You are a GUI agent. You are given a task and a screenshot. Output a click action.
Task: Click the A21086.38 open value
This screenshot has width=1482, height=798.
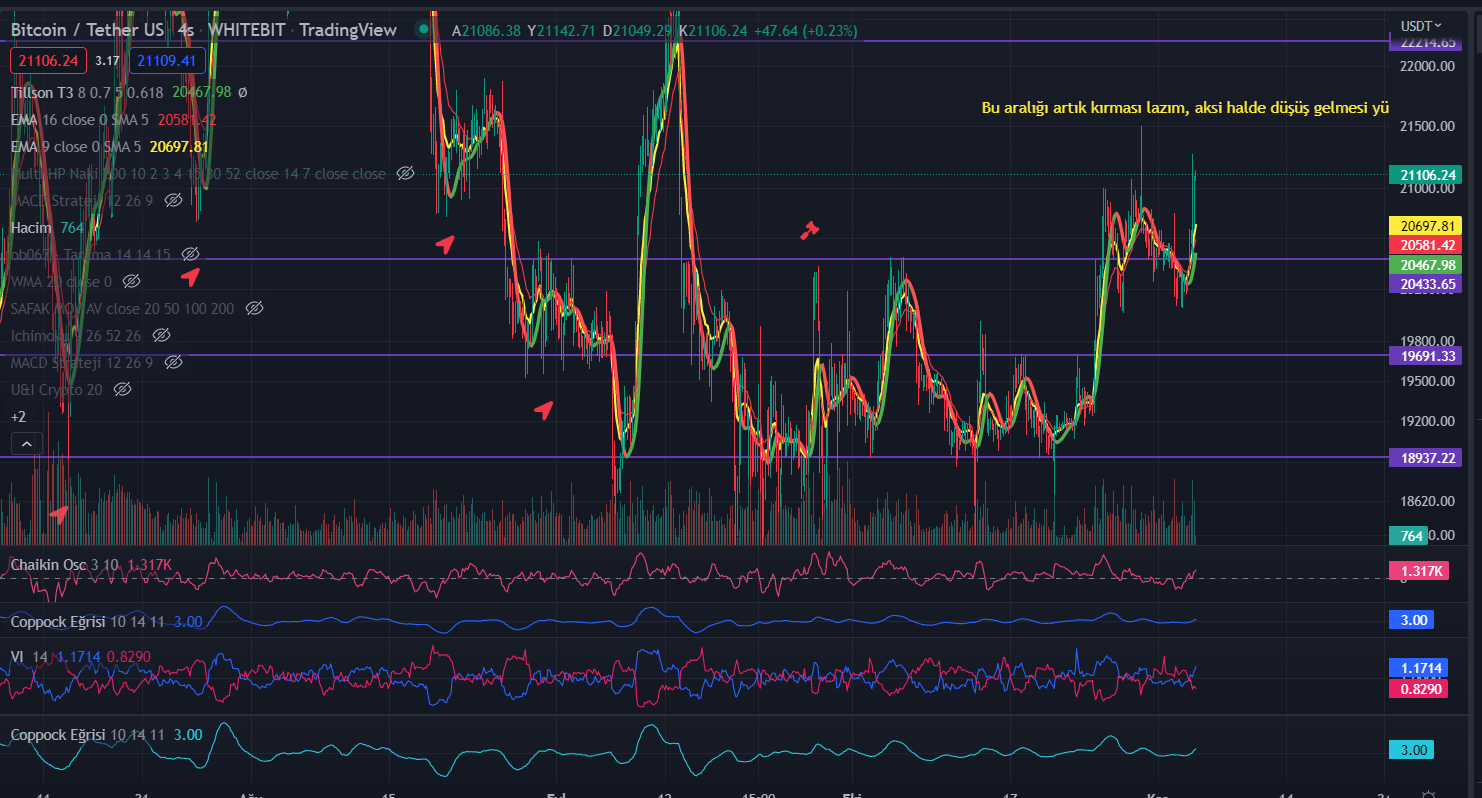(x=486, y=31)
